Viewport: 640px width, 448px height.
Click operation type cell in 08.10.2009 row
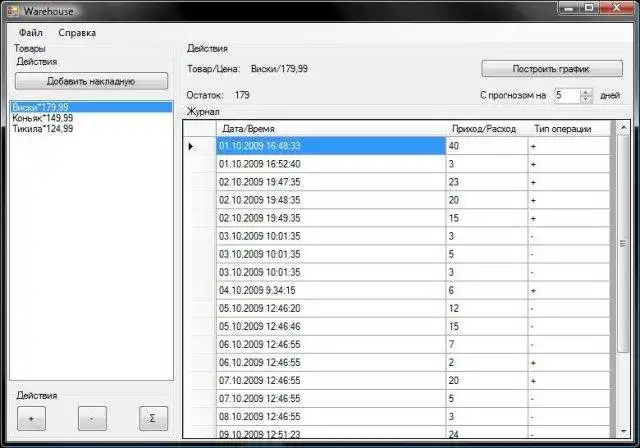coord(569,416)
